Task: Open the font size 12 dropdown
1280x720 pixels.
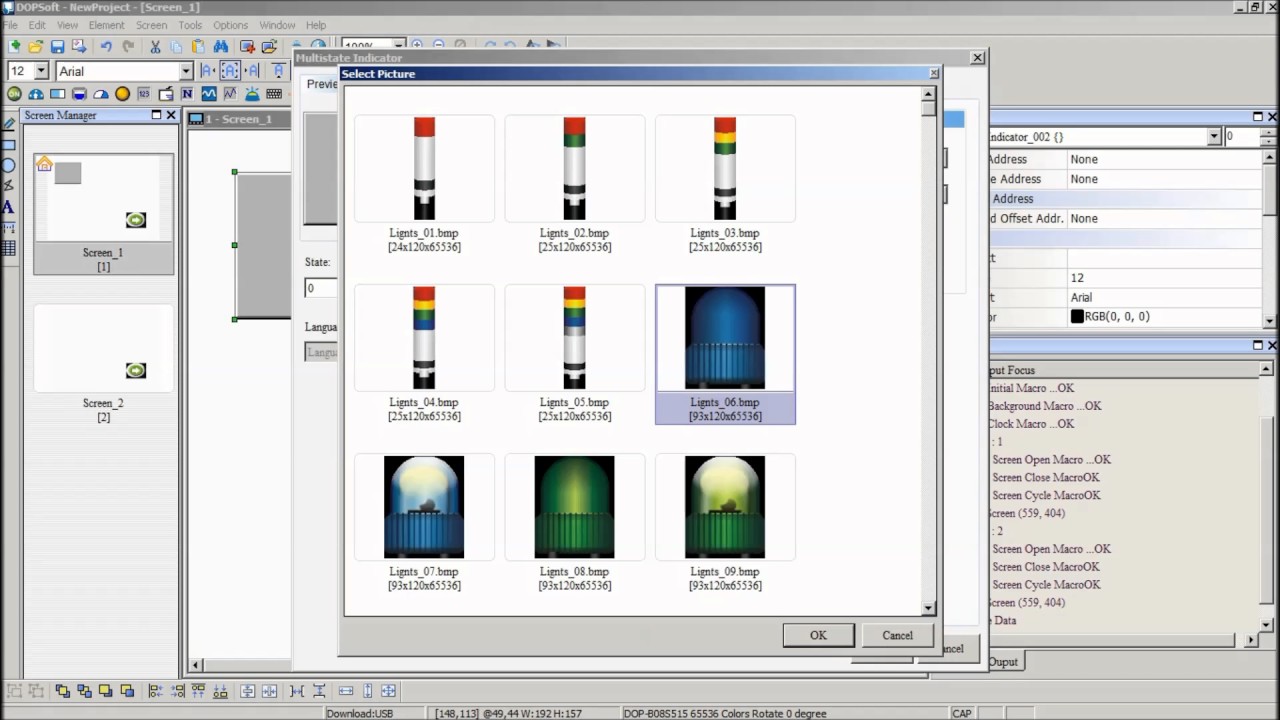Action: [41, 71]
